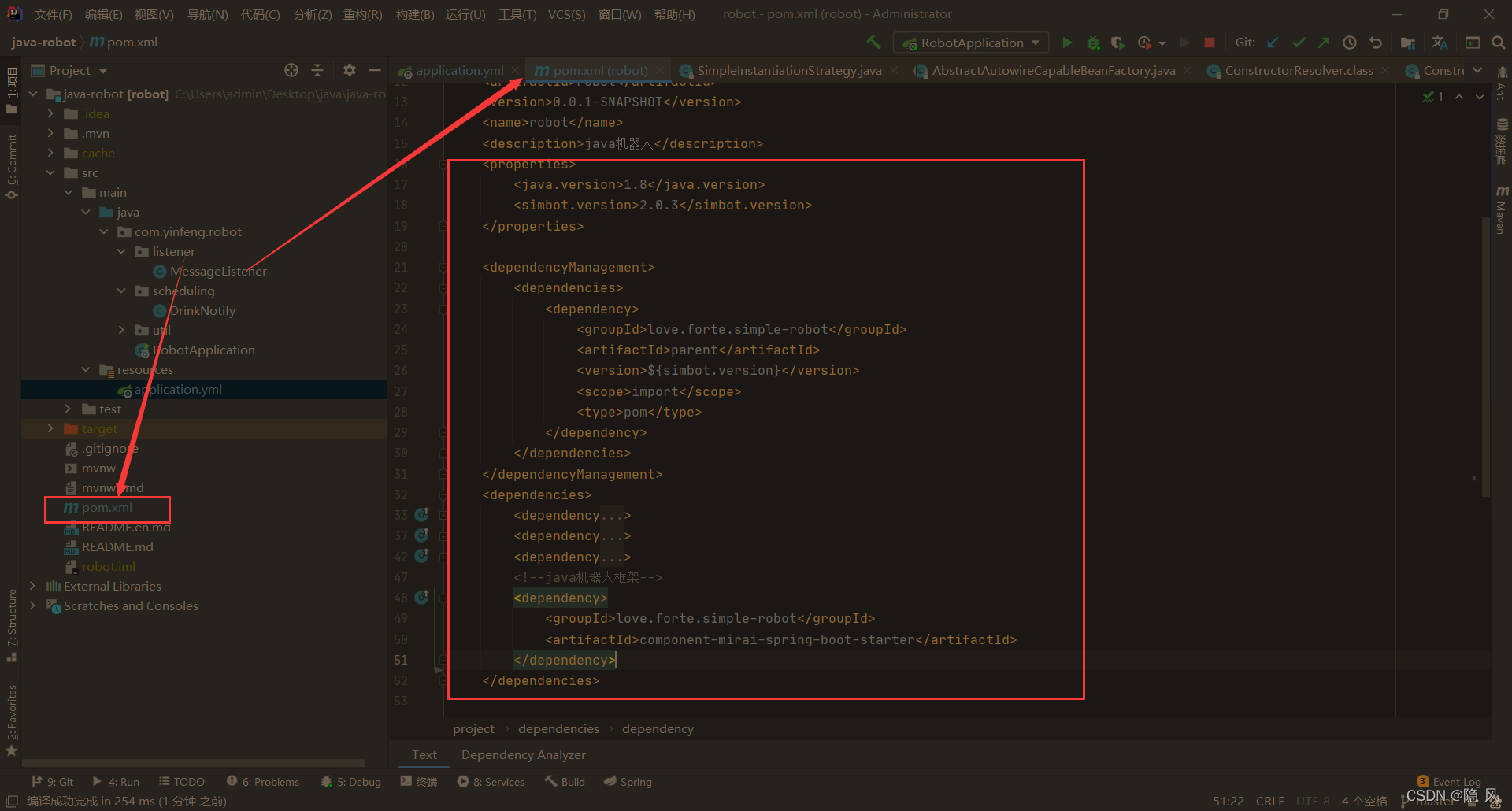Click the search everywhere magnifier icon
The height and width of the screenshot is (811, 1512).
[1499, 43]
